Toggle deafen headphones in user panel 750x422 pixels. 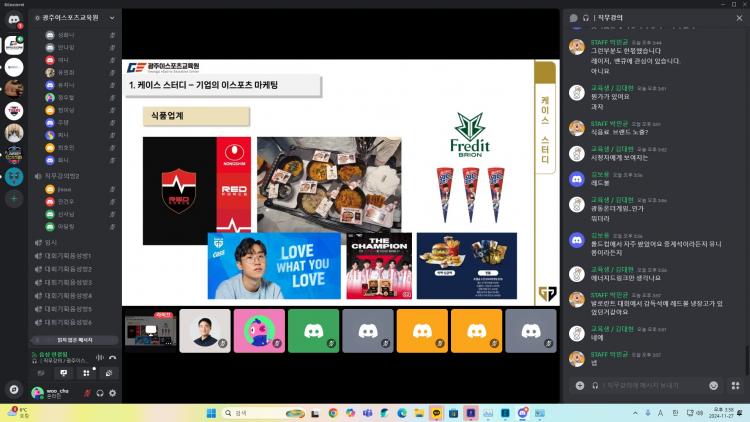coord(100,393)
